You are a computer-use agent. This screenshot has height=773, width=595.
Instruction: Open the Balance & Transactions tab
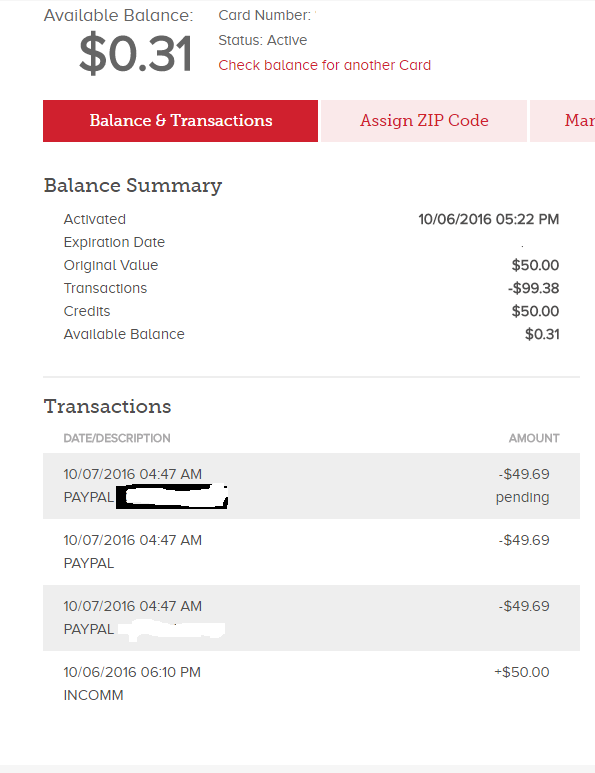click(180, 121)
